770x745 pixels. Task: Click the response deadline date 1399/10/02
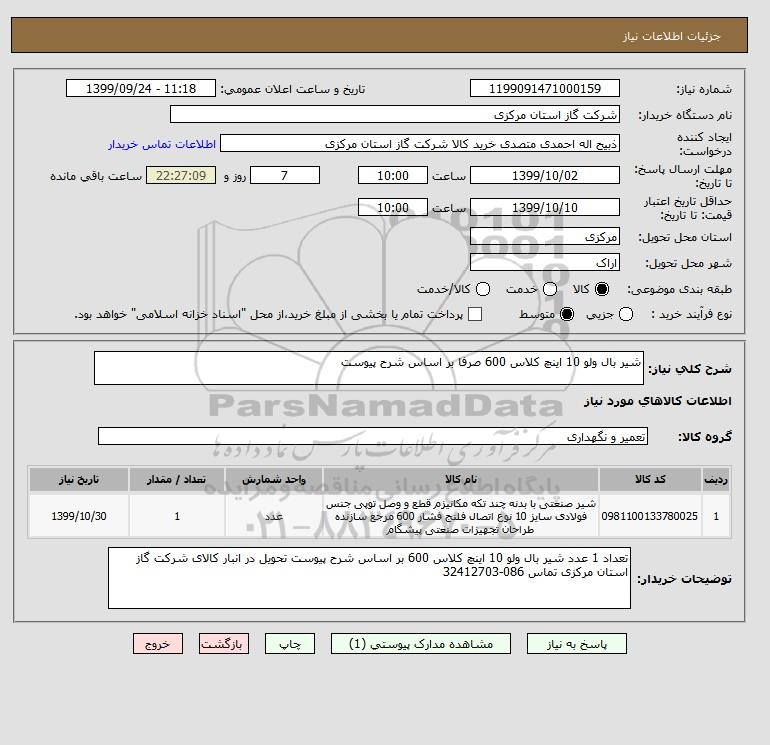click(x=545, y=175)
